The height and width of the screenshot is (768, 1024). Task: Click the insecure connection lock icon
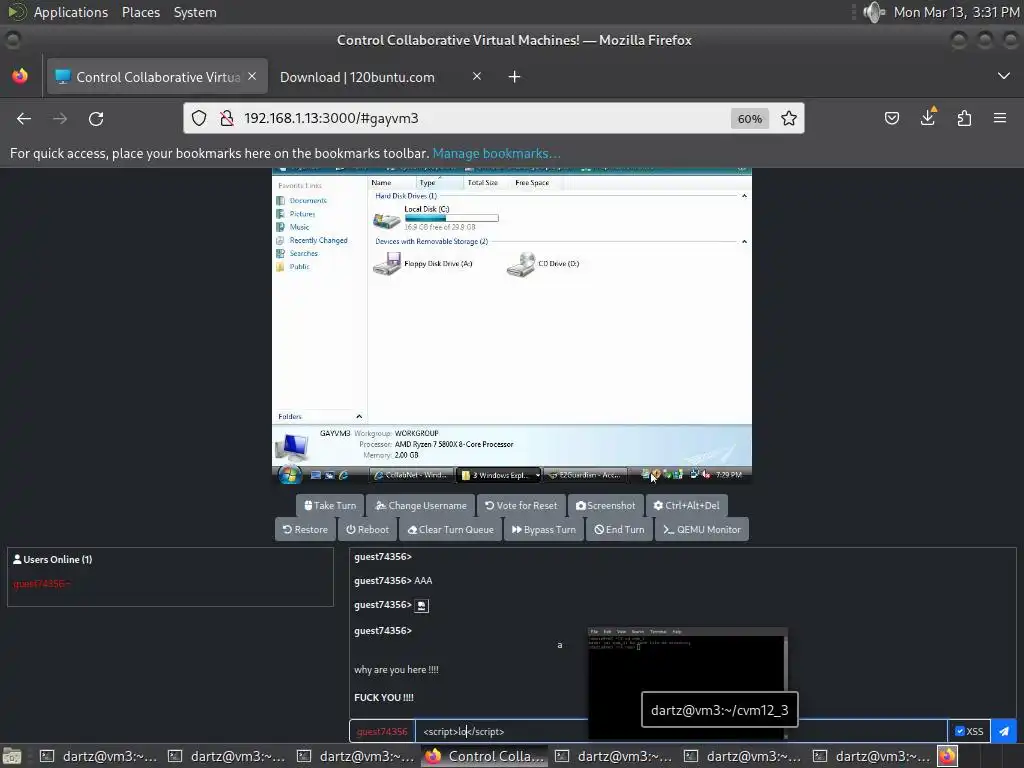pyautogui.click(x=227, y=118)
